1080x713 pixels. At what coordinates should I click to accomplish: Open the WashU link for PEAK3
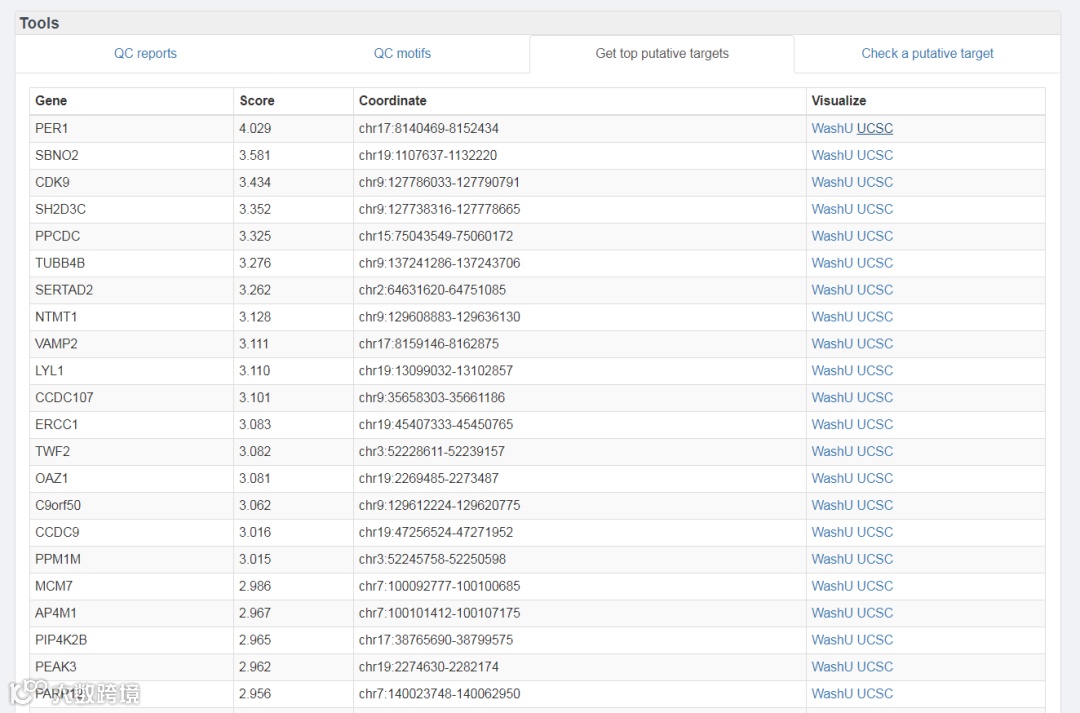pos(832,666)
